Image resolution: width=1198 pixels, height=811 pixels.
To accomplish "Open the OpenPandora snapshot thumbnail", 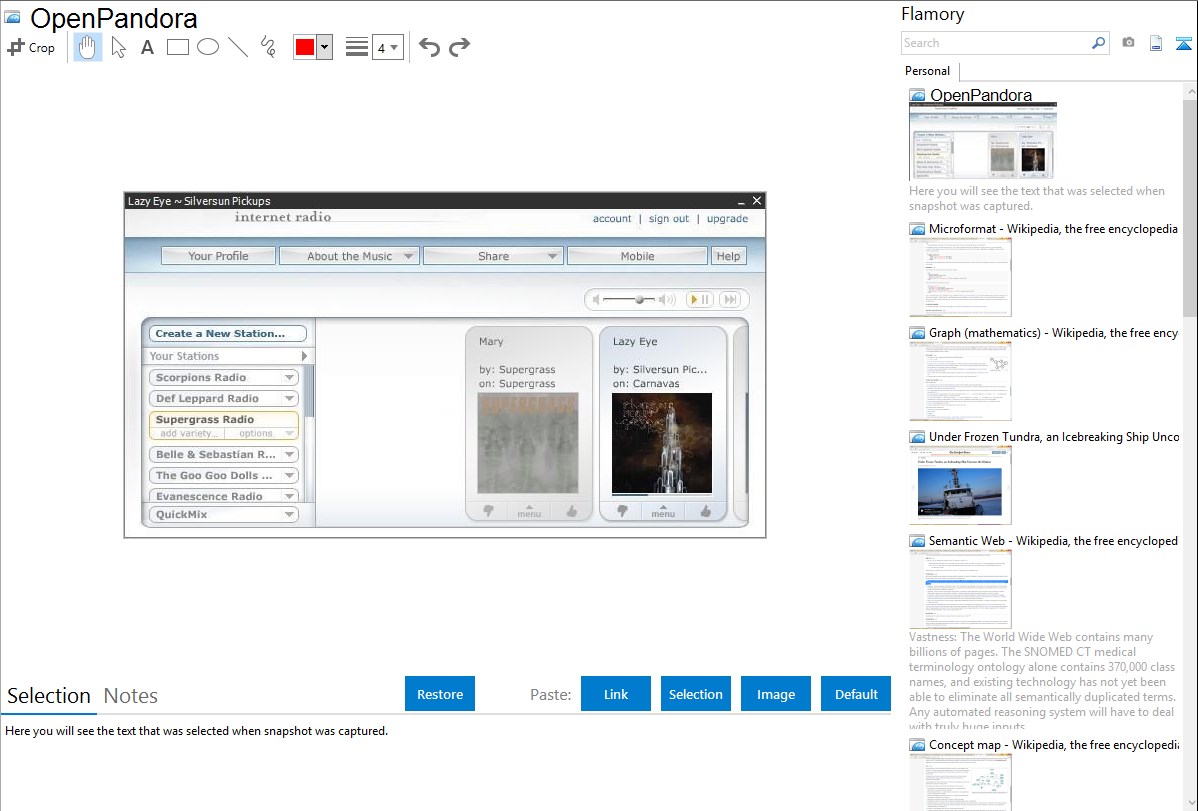I will tap(983, 141).
